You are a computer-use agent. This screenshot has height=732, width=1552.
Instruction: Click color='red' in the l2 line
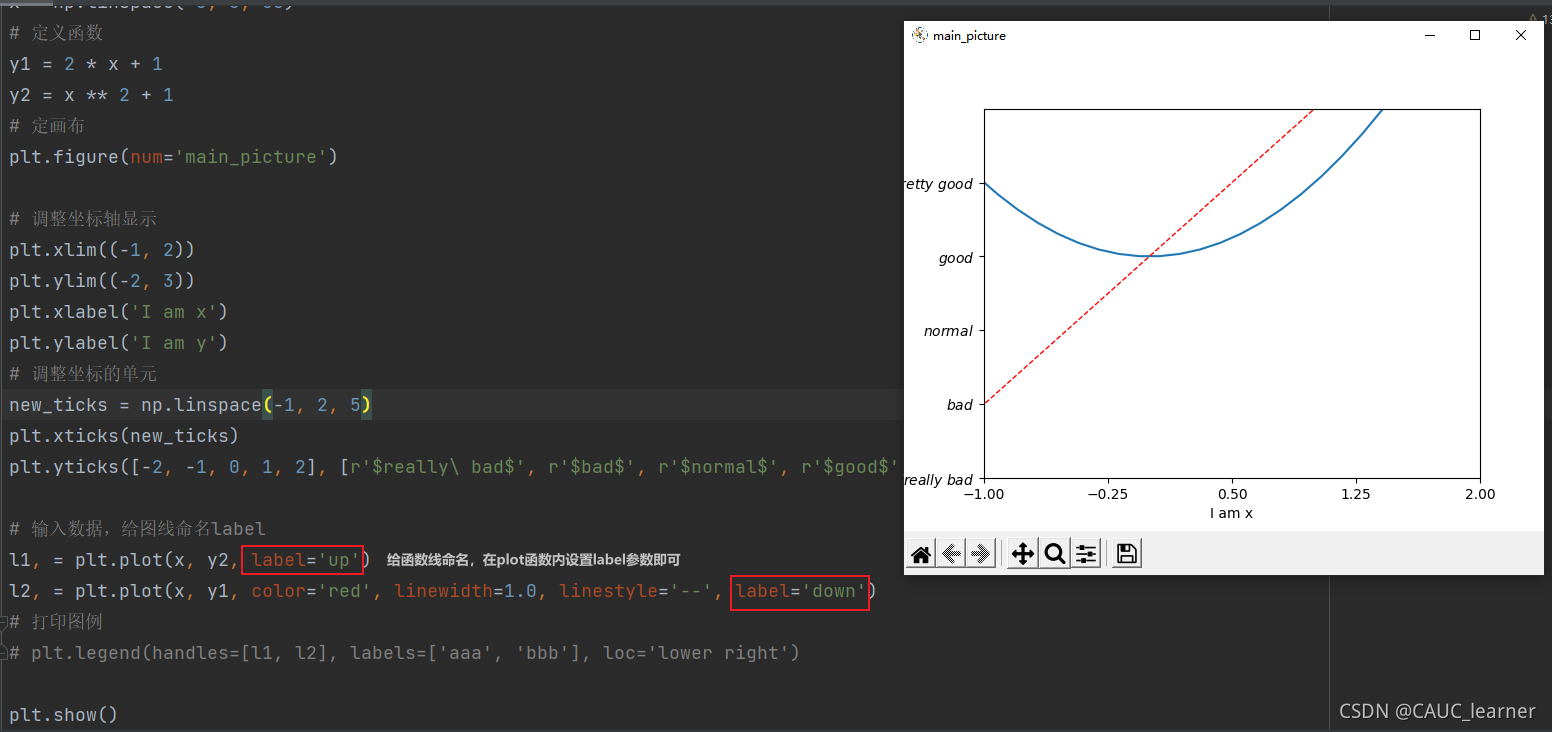click(311, 591)
